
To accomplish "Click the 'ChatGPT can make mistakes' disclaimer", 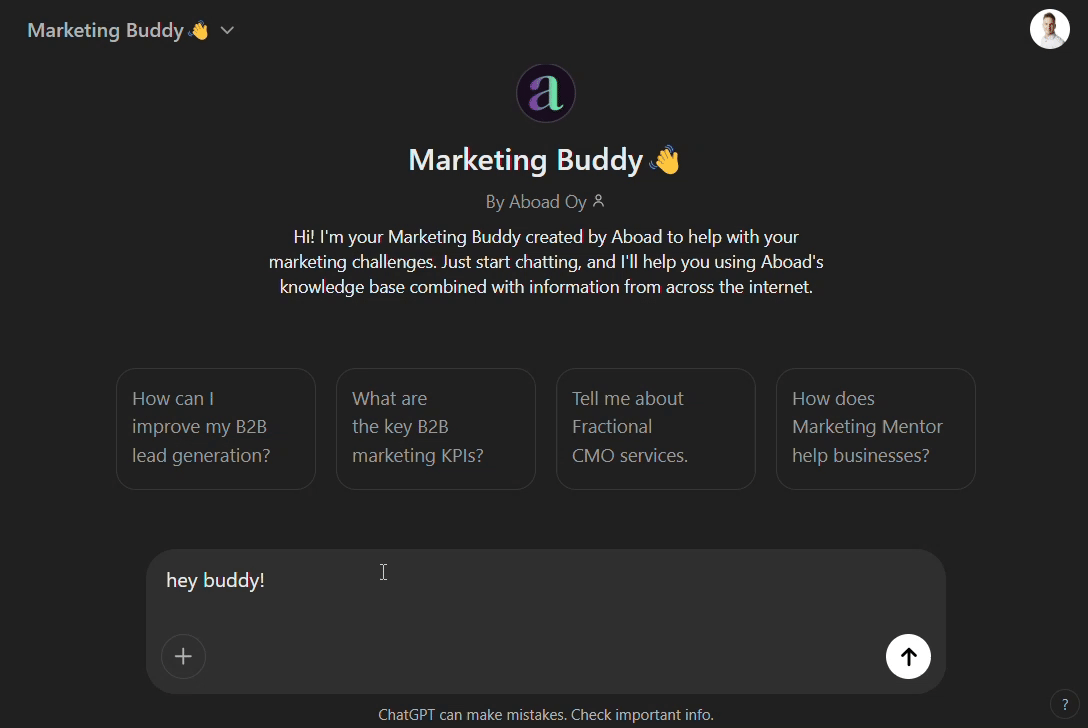I will [545, 715].
